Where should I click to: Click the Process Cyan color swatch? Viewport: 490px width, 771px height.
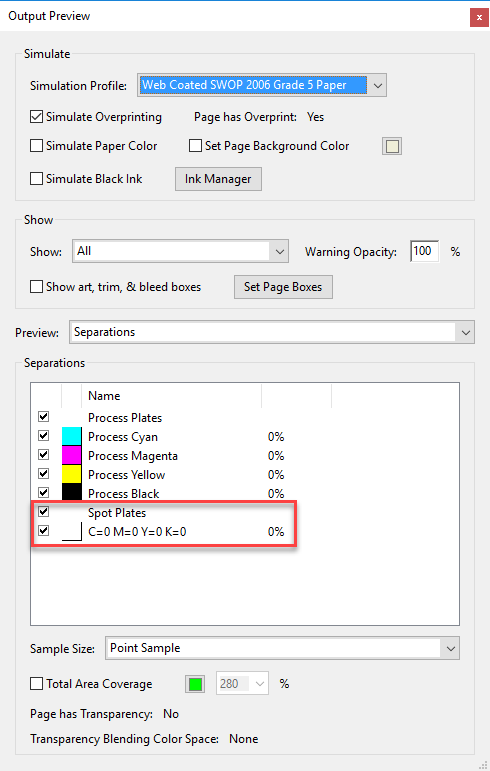(71, 437)
